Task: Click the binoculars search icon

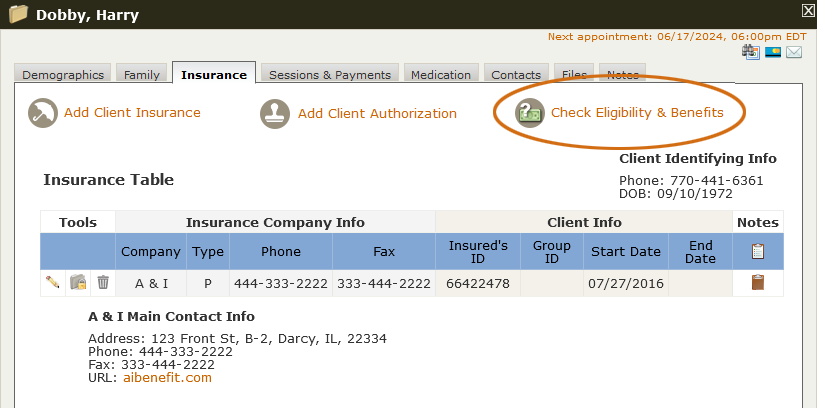Action: [751, 52]
